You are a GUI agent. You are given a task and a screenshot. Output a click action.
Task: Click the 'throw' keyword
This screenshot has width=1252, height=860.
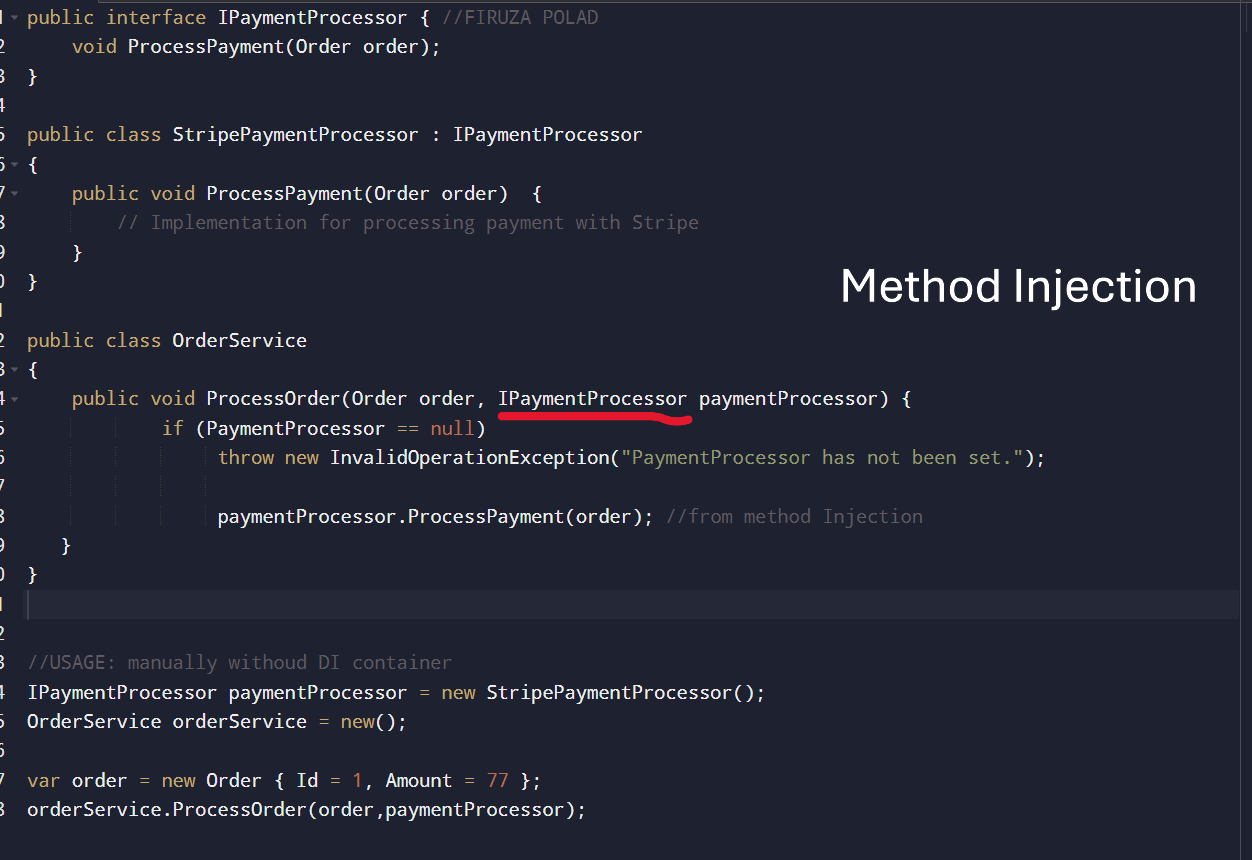click(245, 458)
